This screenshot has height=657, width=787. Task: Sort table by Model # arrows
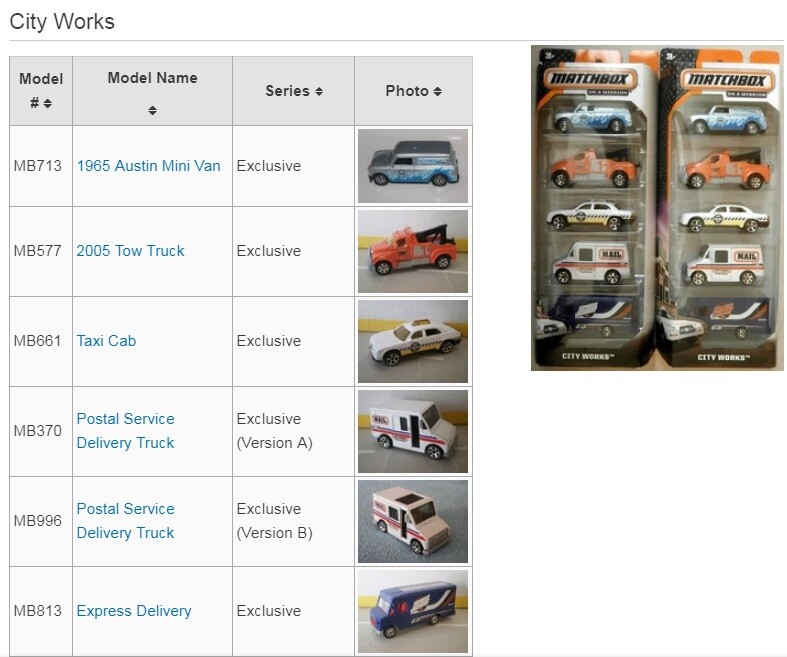click(48, 103)
